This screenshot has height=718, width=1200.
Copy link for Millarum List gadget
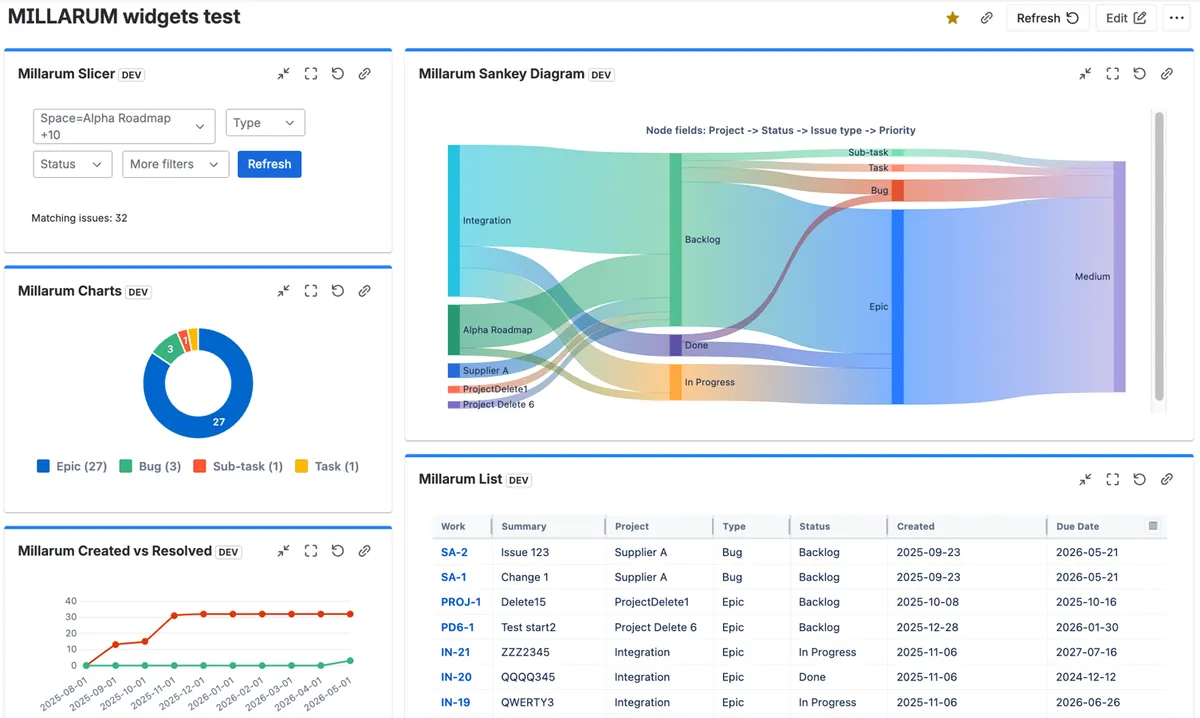[x=1166, y=480]
